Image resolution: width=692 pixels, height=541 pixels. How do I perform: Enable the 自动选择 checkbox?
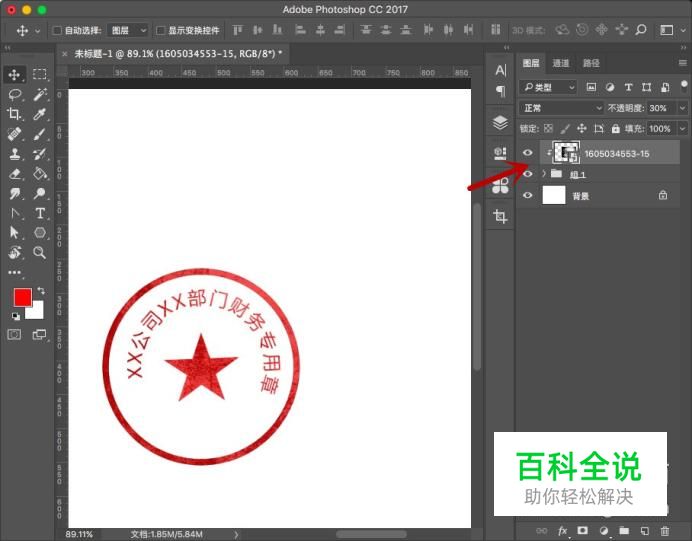(x=57, y=30)
